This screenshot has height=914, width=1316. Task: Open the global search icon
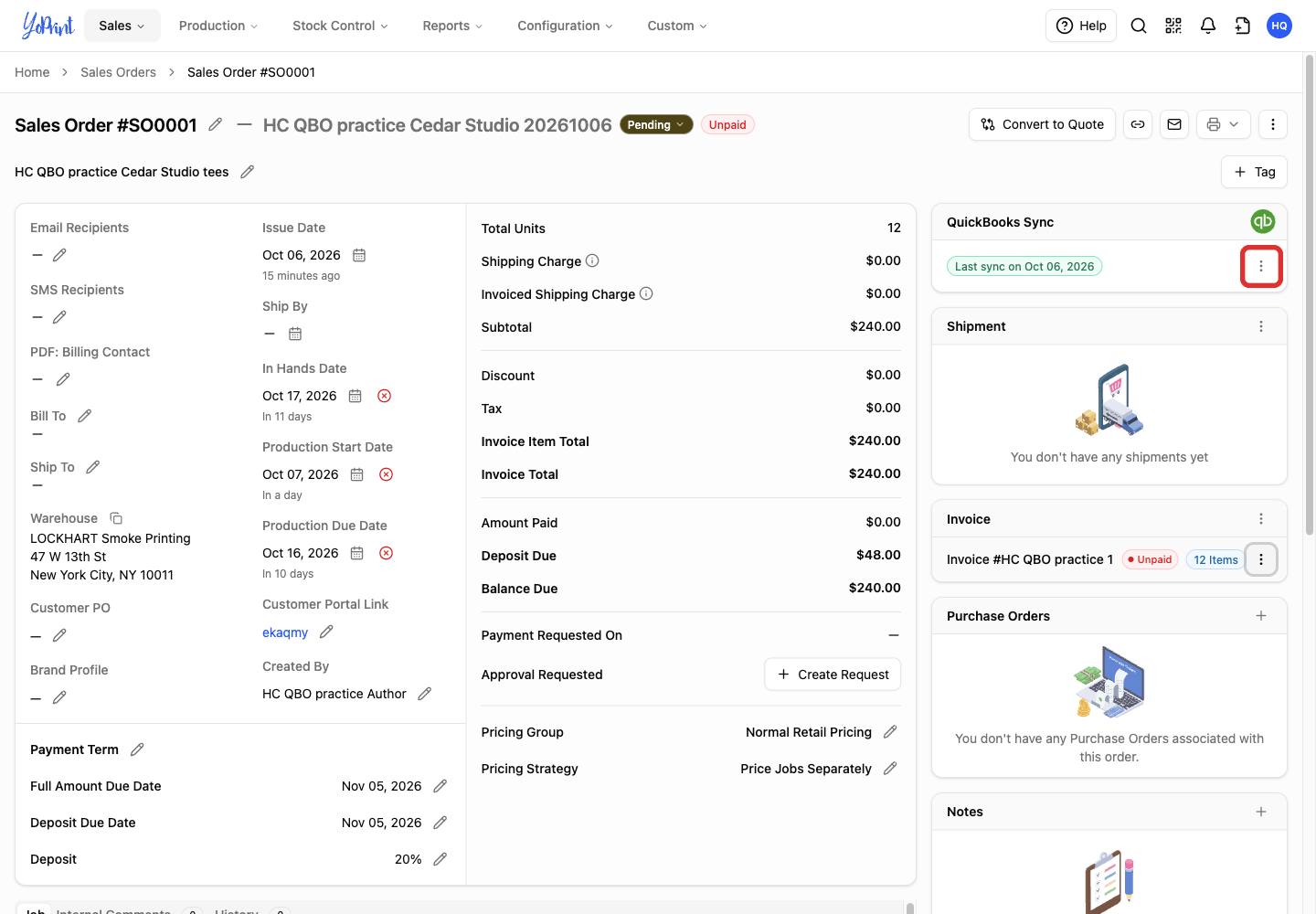coord(1139,26)
